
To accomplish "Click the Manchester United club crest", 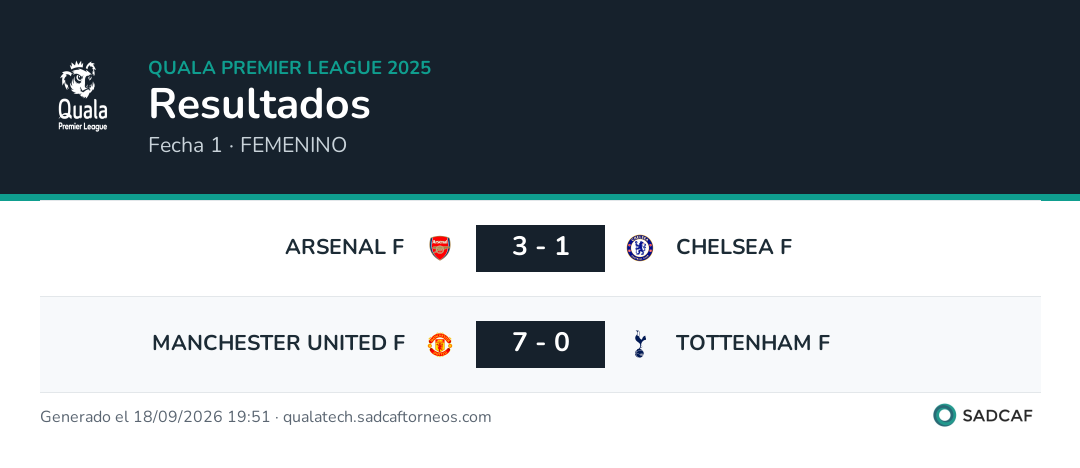I will coord(439,344).
